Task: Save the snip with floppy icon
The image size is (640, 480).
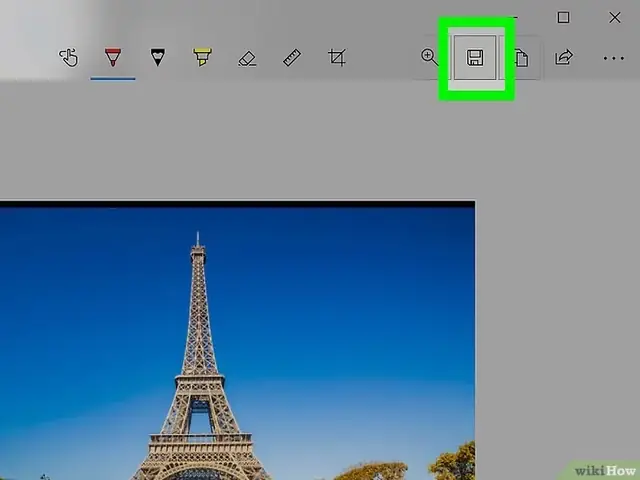Action: click(x=475, y=58)
